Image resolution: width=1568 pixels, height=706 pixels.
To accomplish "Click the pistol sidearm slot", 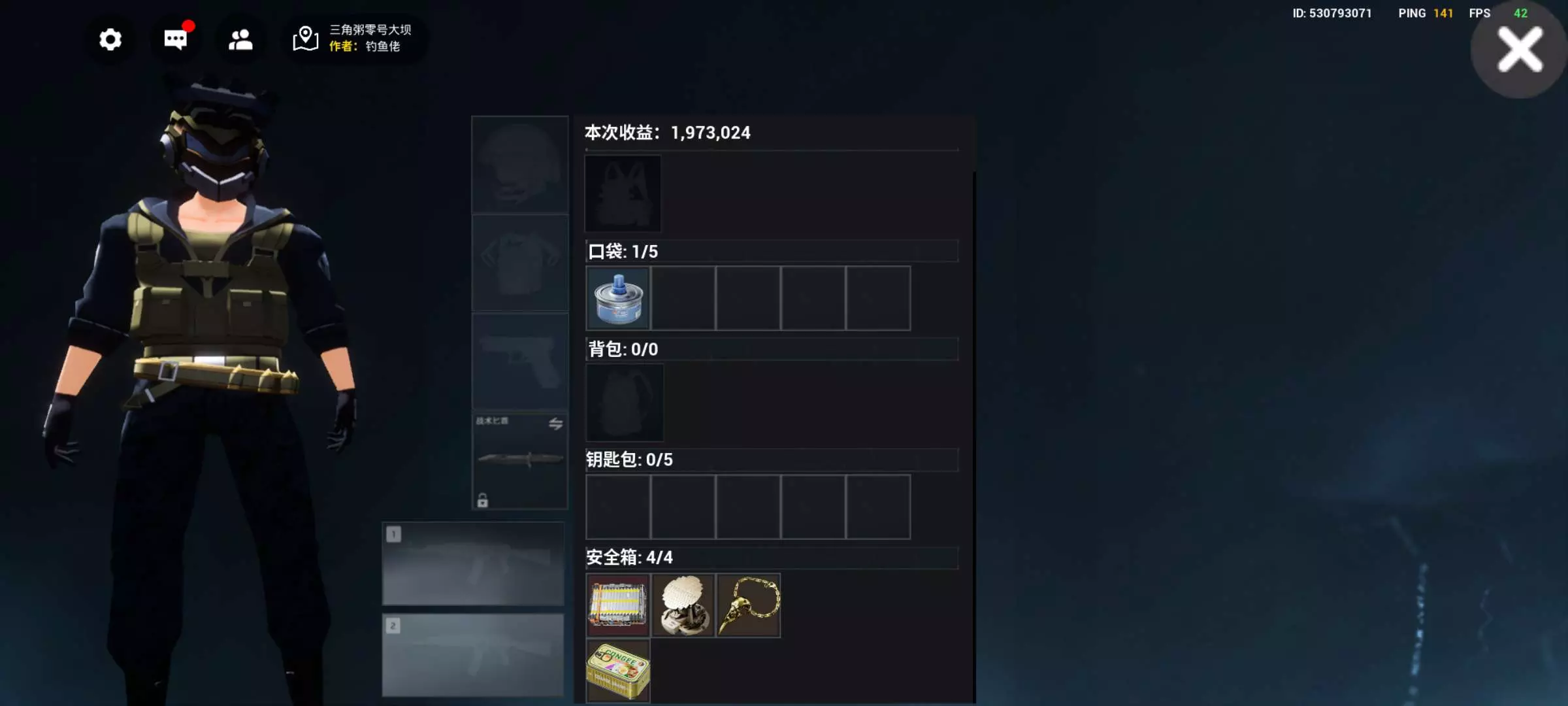I will tap(520, 361).
